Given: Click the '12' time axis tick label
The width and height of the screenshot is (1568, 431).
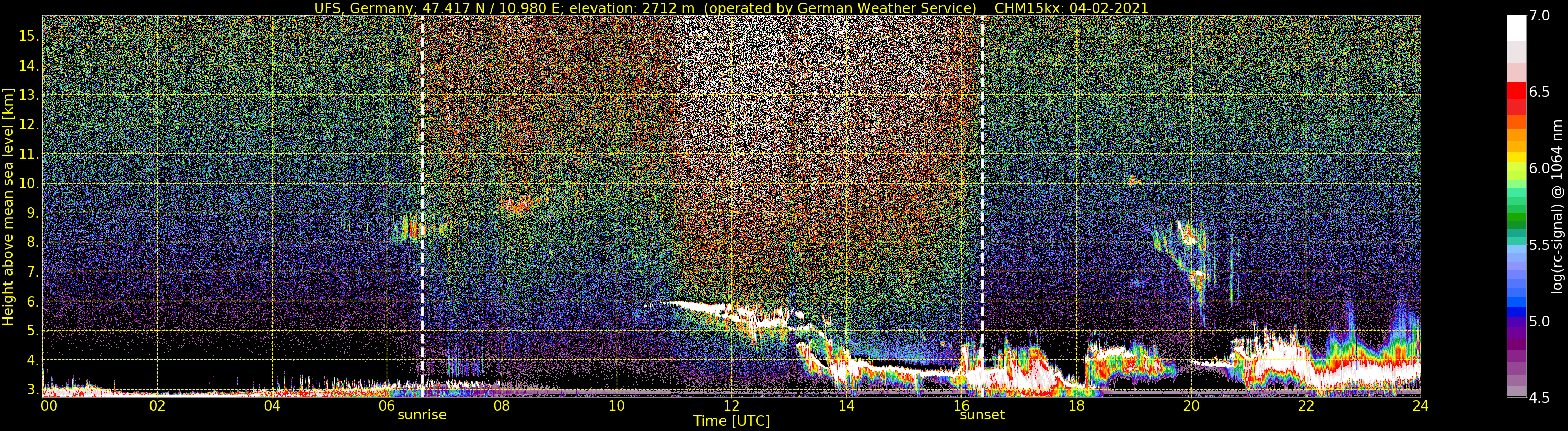Looking at the screenshot, I should [731, 405].
